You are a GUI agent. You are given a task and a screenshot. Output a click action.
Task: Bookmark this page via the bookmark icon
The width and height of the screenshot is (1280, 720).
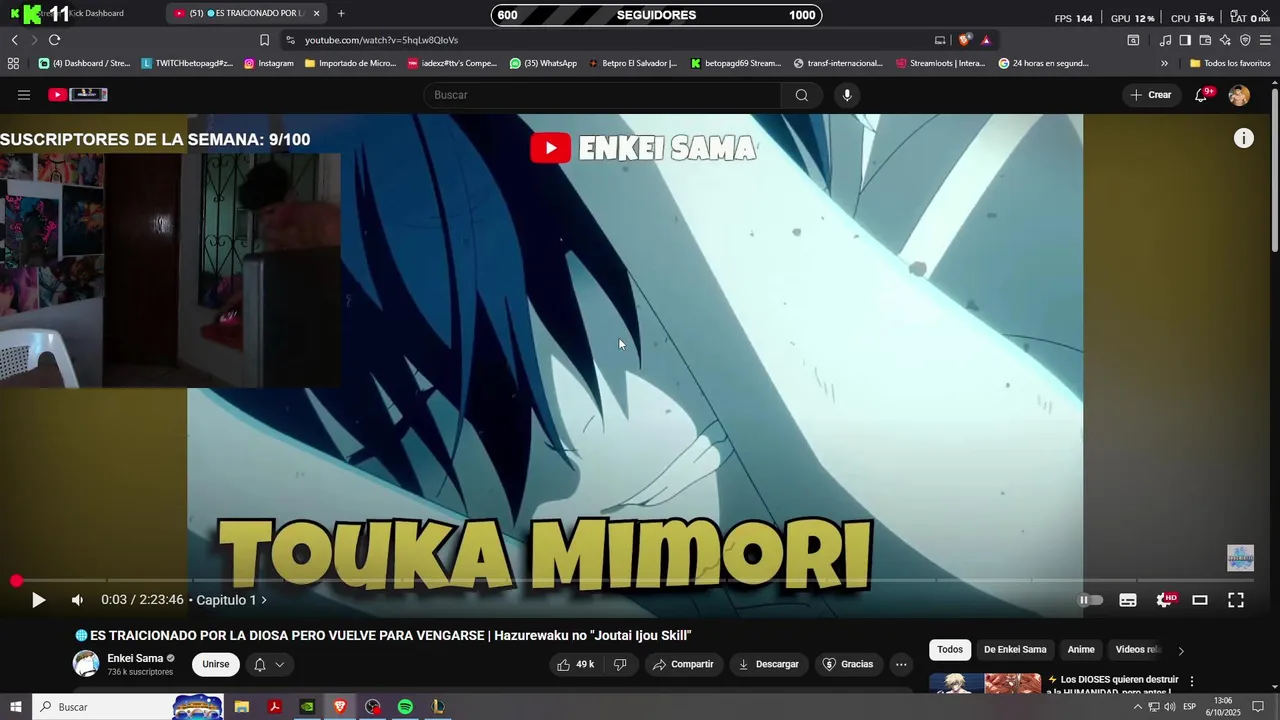click(x=264, y=40)
